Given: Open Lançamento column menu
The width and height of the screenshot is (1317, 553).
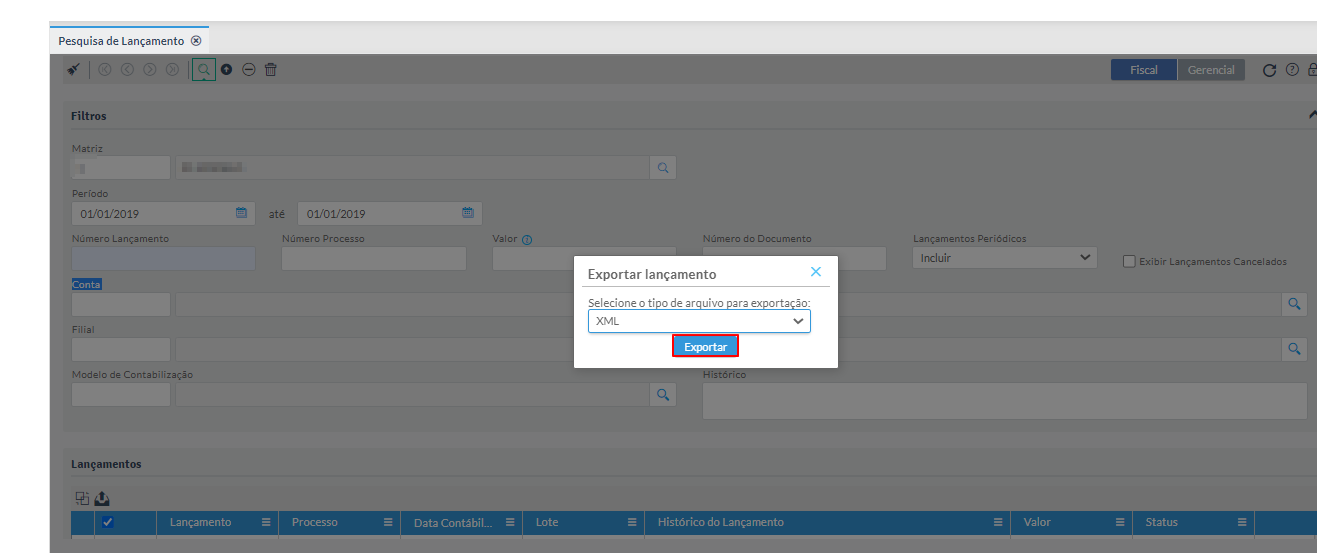Looking at the screenshot, I should pyautogui.click(x=266, y=522).
